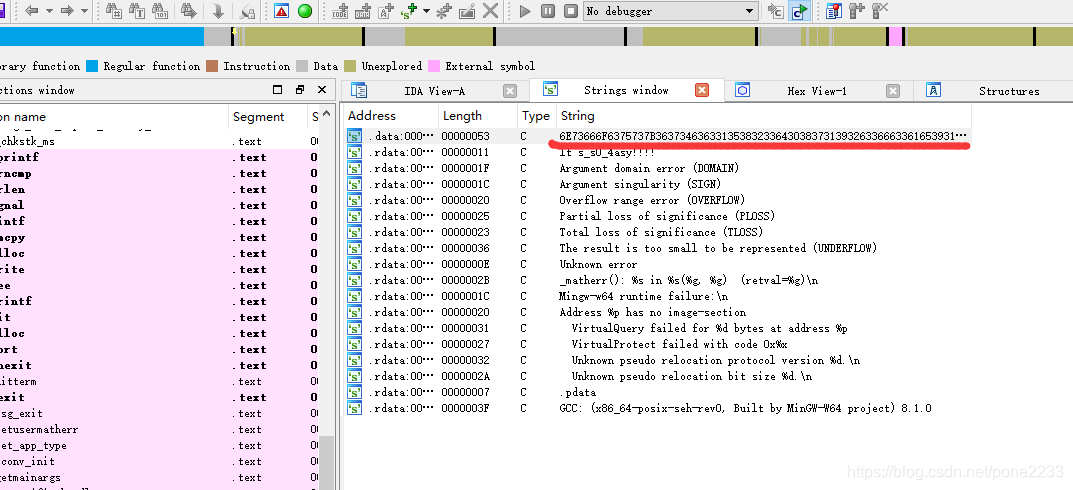
Task: Select the 00000053 length cell
Action: 465,136
